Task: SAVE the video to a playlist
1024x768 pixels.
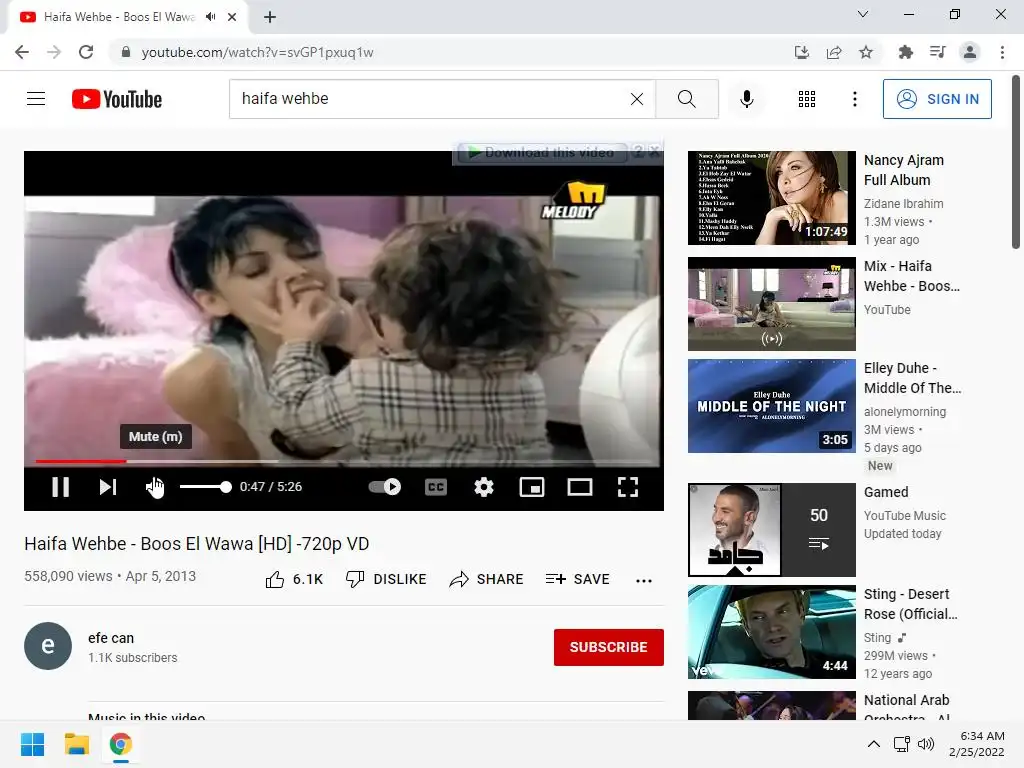Action: pyautogui.click(x=577, y=579)
